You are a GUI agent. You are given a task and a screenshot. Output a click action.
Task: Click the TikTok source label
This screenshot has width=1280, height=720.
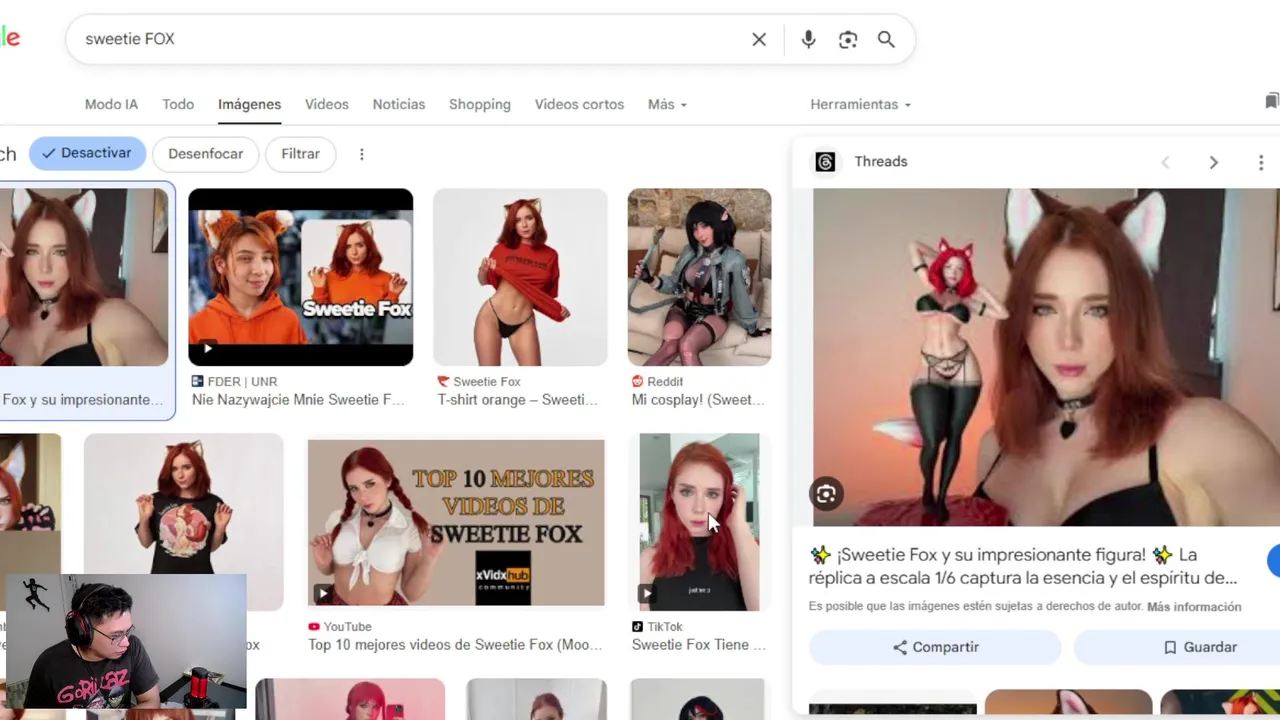coord(665,627)
